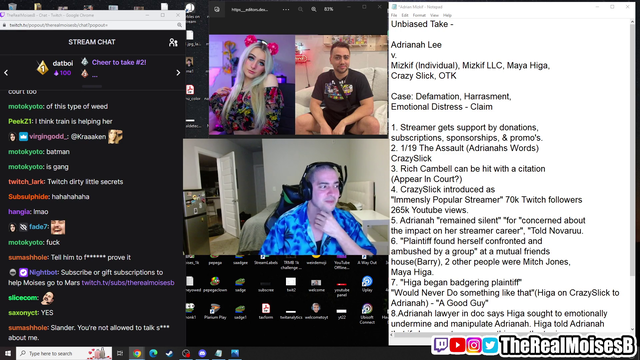This screenshot has height=360, width=640.
Task: Click username PeekZ1 in chat
Action: point(20,122)
